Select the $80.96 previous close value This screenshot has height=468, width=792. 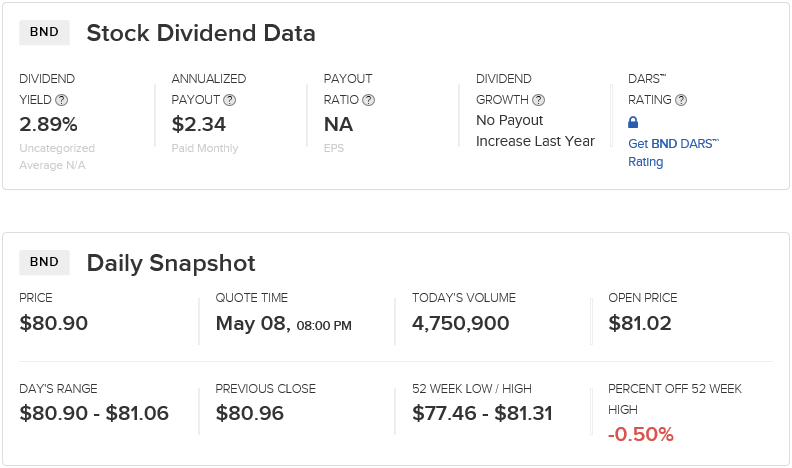tap(250, 413)
